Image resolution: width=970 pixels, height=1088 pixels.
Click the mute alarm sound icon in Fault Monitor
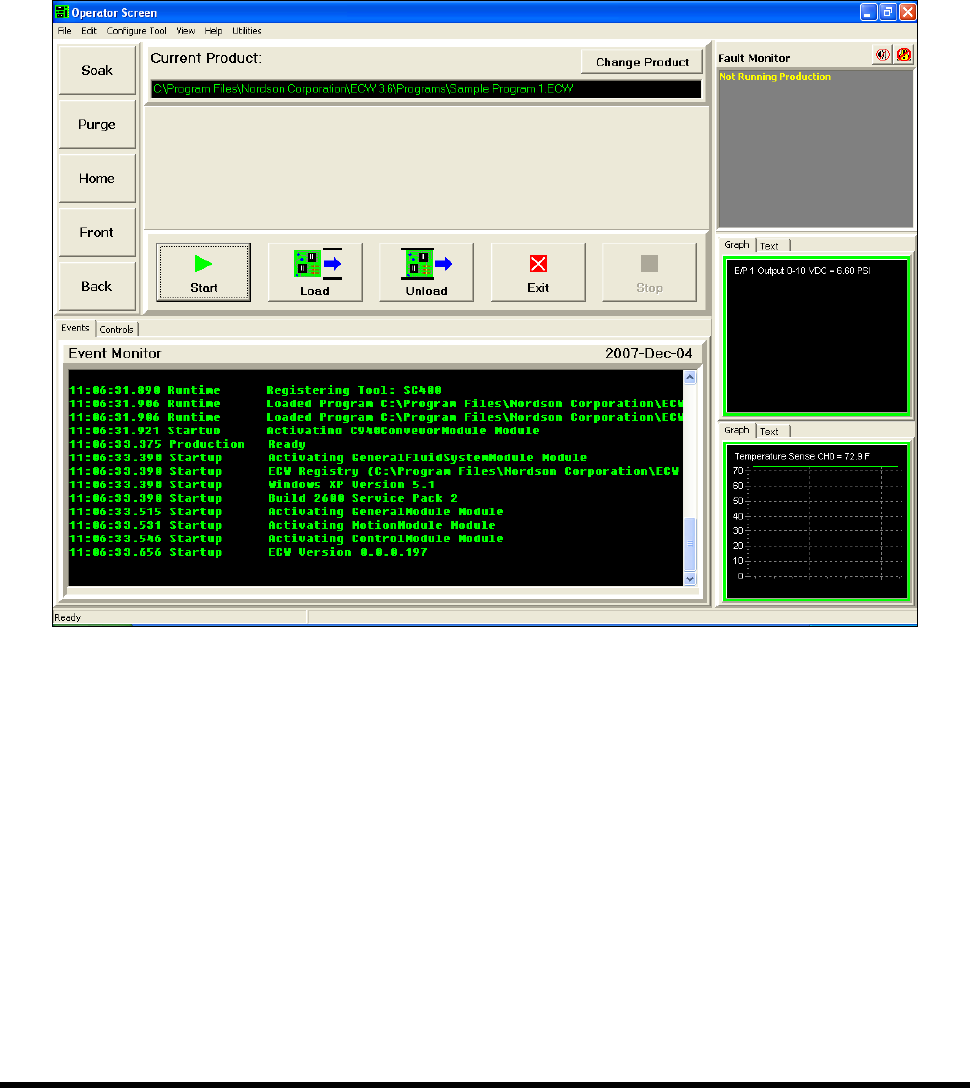point(882,55)
